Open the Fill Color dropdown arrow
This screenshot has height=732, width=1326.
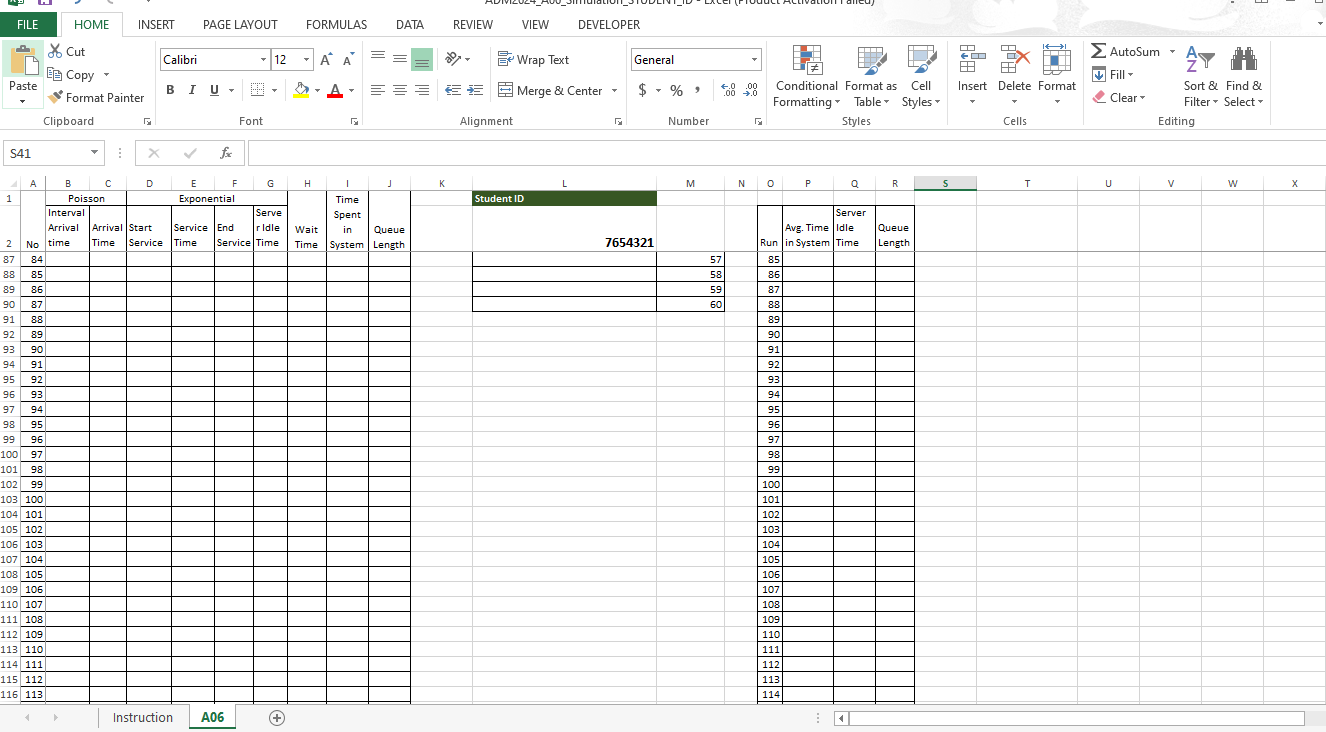pos(316,90)
